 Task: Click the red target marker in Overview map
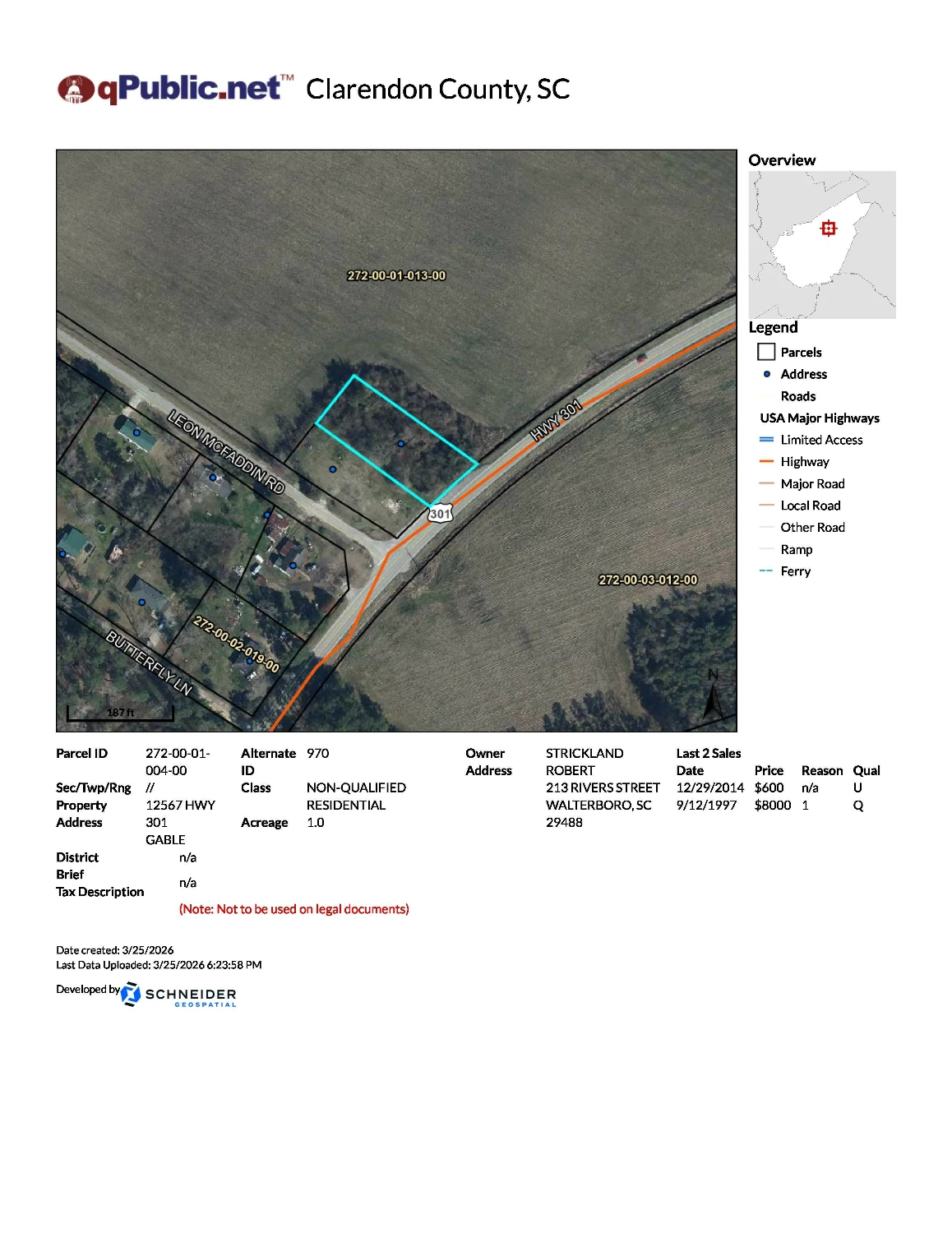tap(828, 228)
